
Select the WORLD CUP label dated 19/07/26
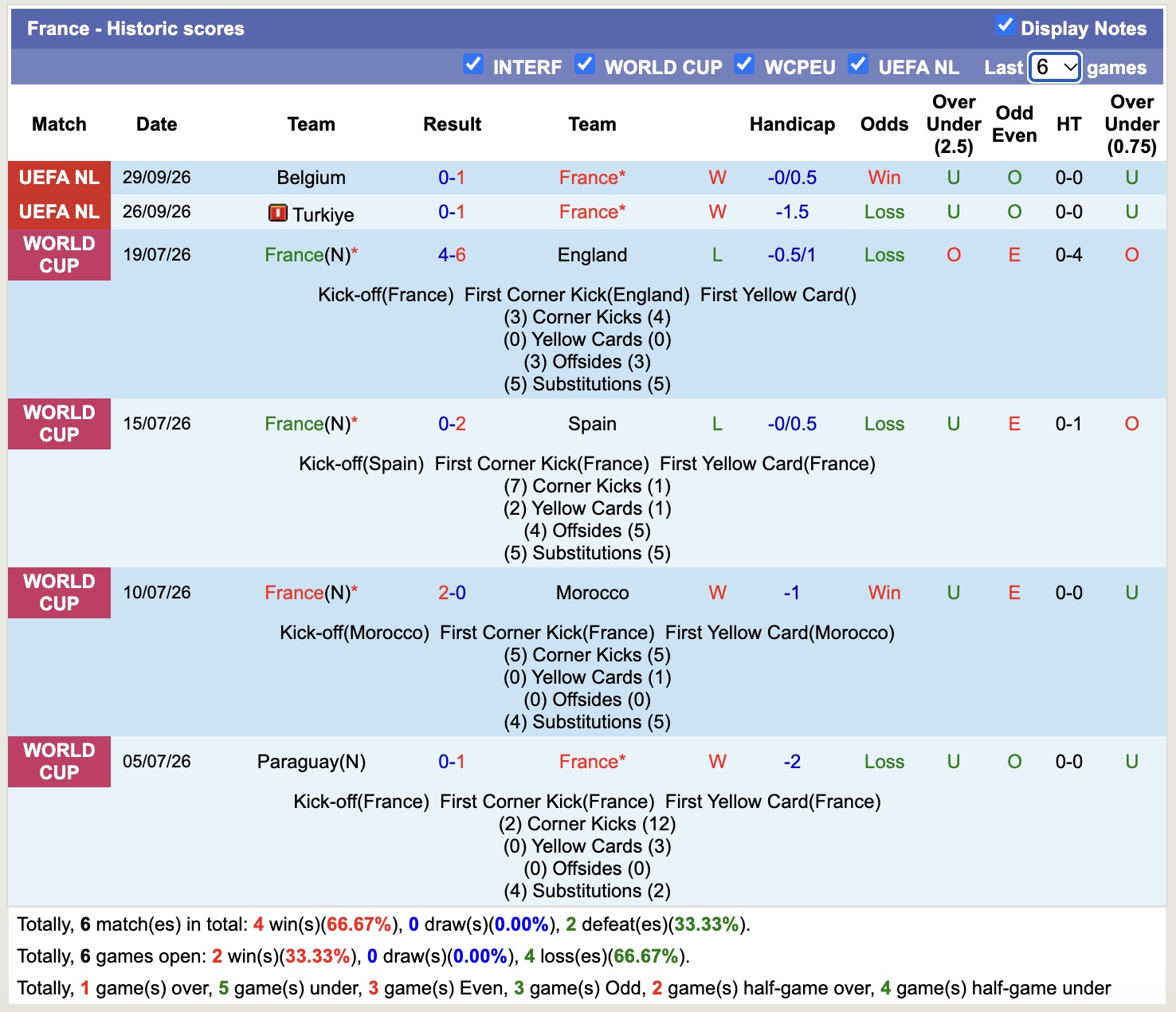click(59, 255)
